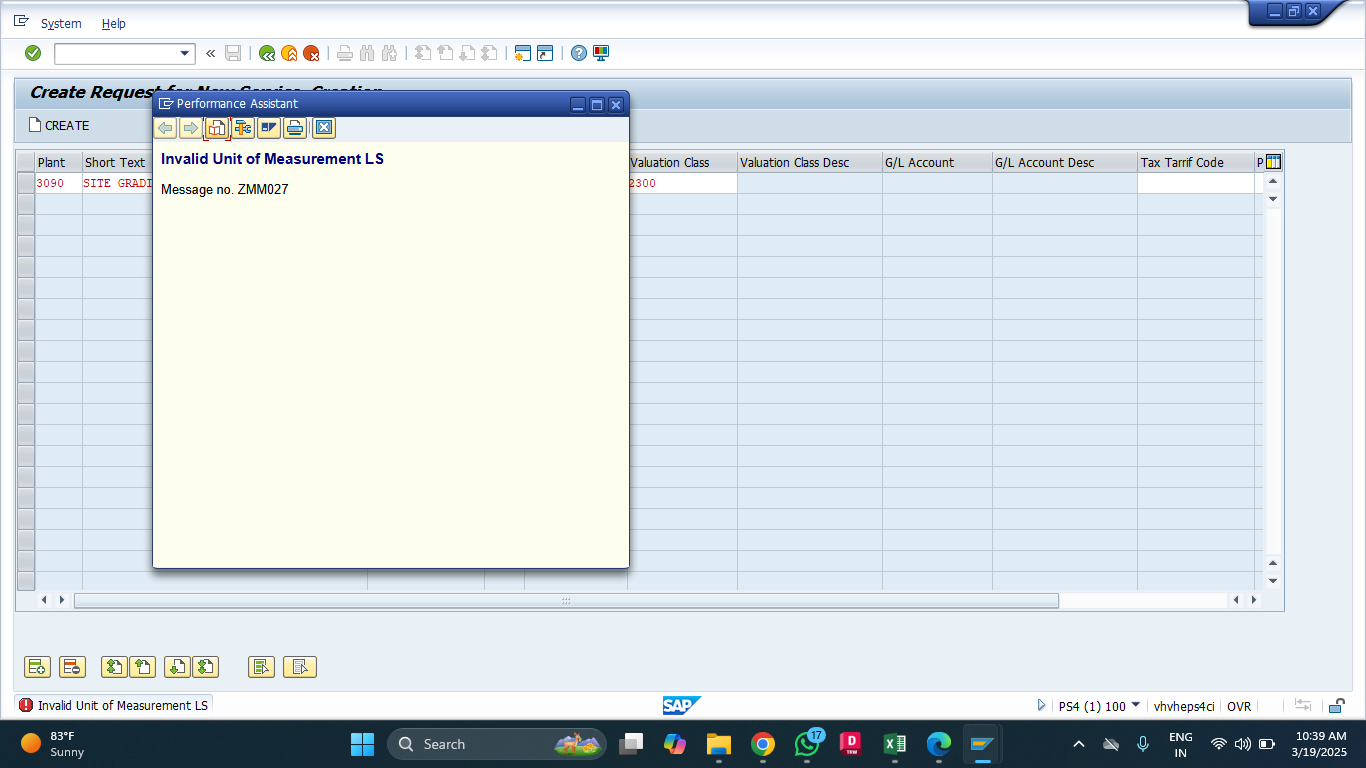Click the Print icon in Performance Assistant
The width and height of the screenshot is (1366, 768).
(x=294, y=128)
